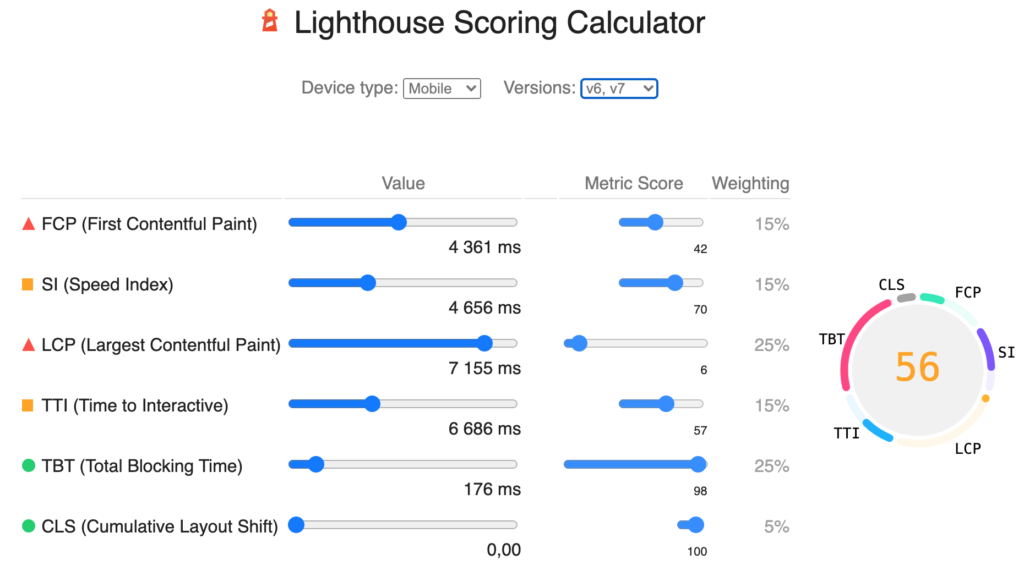Click the green circle icon beside CLS

28,526
